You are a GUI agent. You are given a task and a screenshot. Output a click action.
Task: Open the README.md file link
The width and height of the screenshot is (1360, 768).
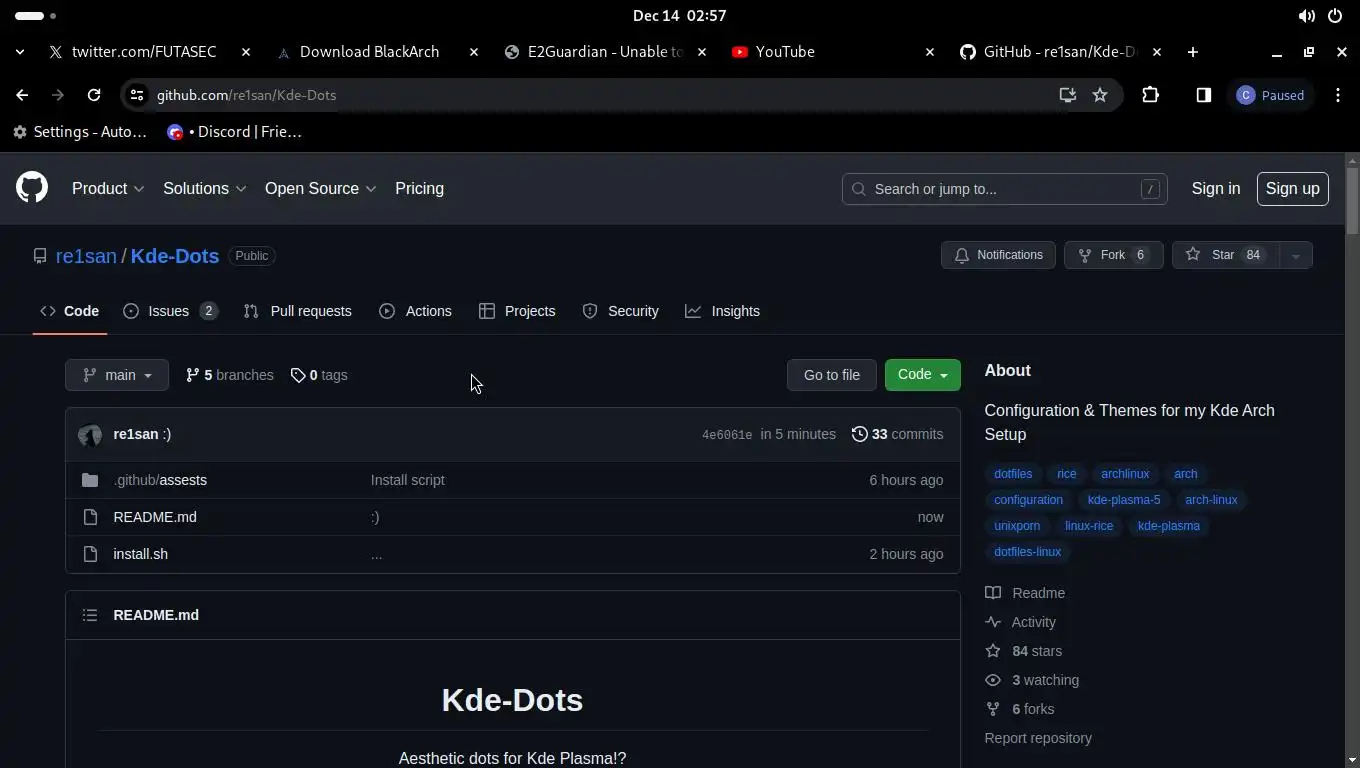[155, 517]
